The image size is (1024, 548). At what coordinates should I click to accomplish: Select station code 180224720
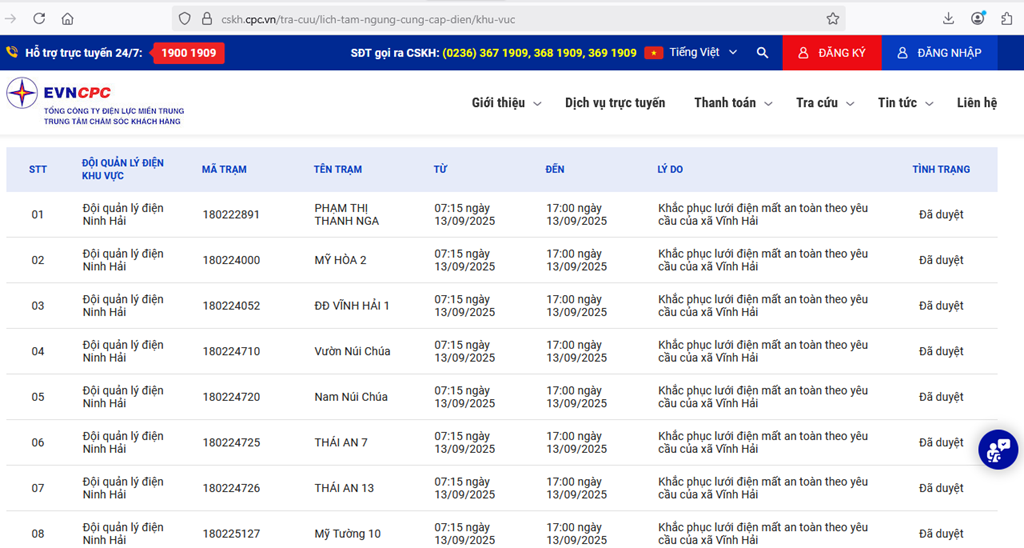pyautogui.click(x=231, y=397)
